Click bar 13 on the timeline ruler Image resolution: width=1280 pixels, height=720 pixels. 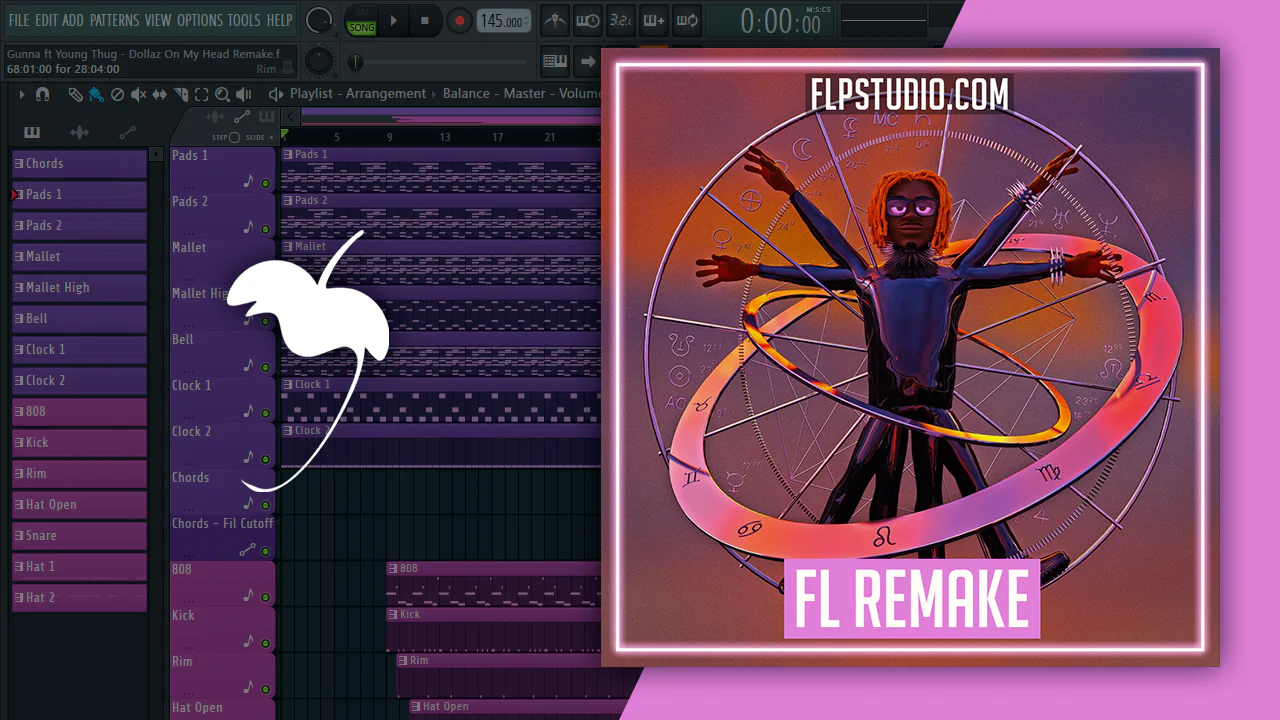pos(445,137)
